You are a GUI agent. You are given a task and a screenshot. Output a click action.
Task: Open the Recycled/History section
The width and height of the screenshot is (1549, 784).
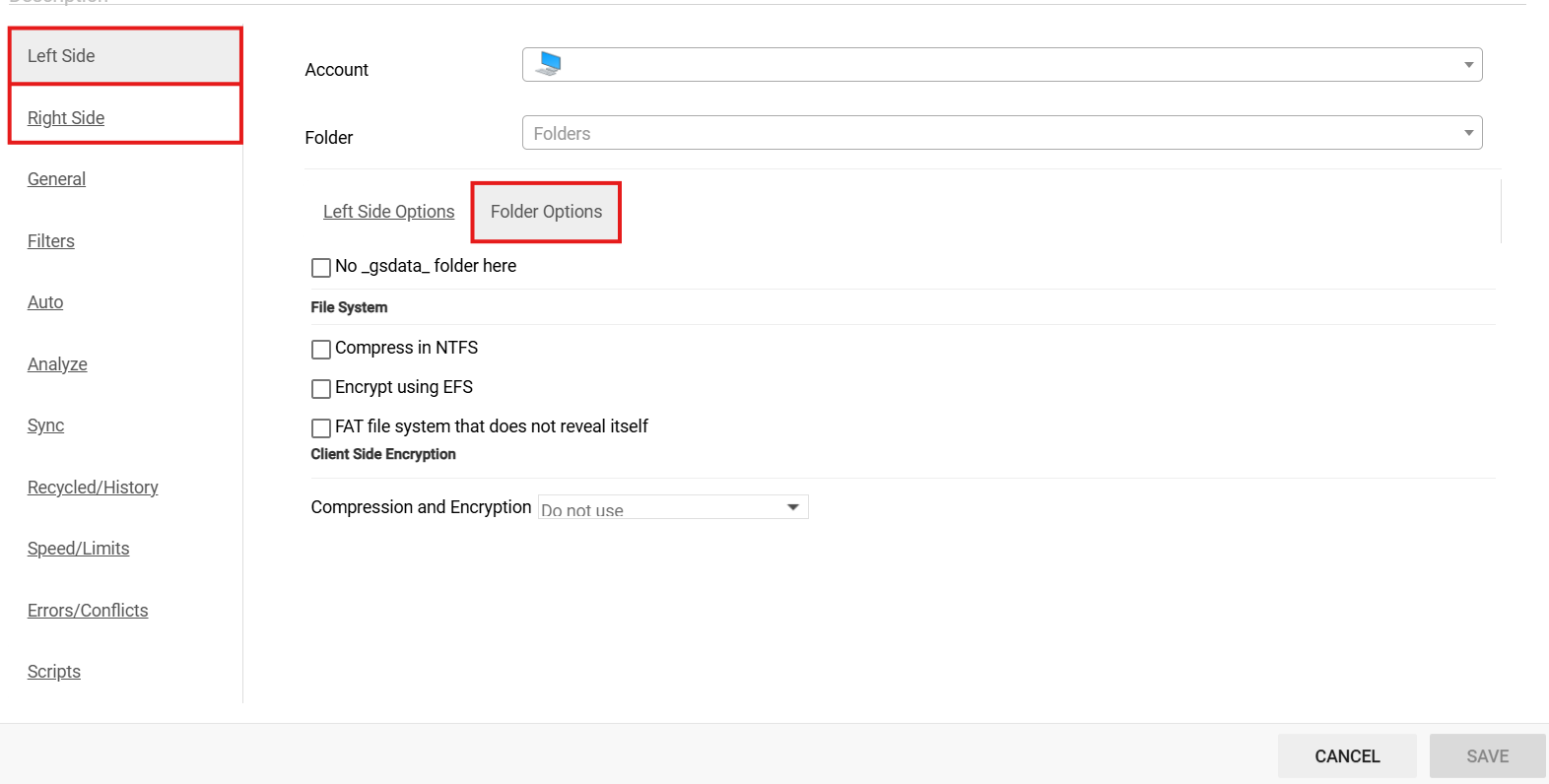93,488
